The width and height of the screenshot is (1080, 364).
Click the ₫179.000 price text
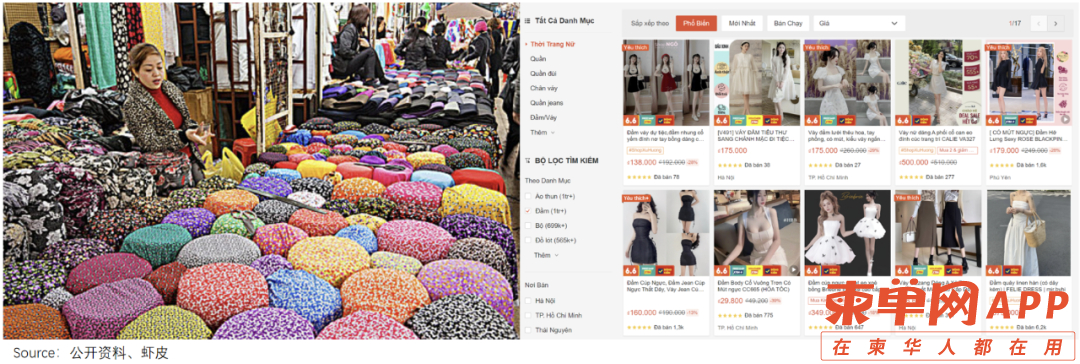pos(1005,150)
